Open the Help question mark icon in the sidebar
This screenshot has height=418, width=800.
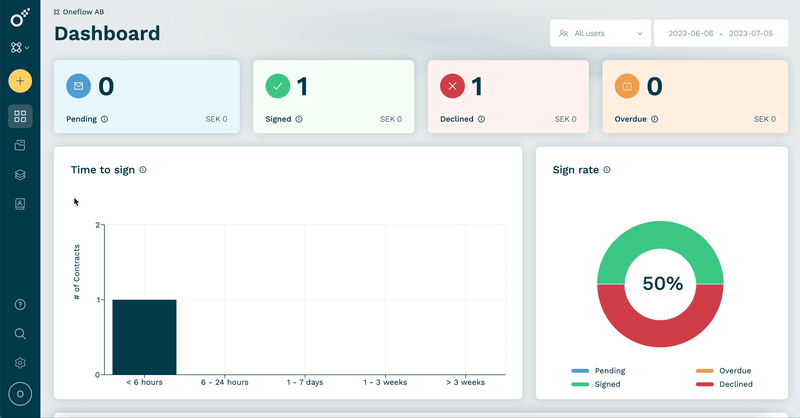(x=20, y=305)
